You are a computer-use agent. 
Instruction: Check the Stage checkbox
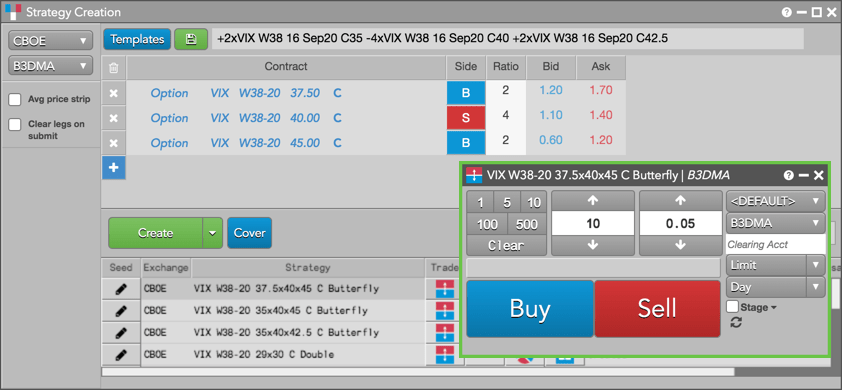pyautogui.click(x=732, y=307)
